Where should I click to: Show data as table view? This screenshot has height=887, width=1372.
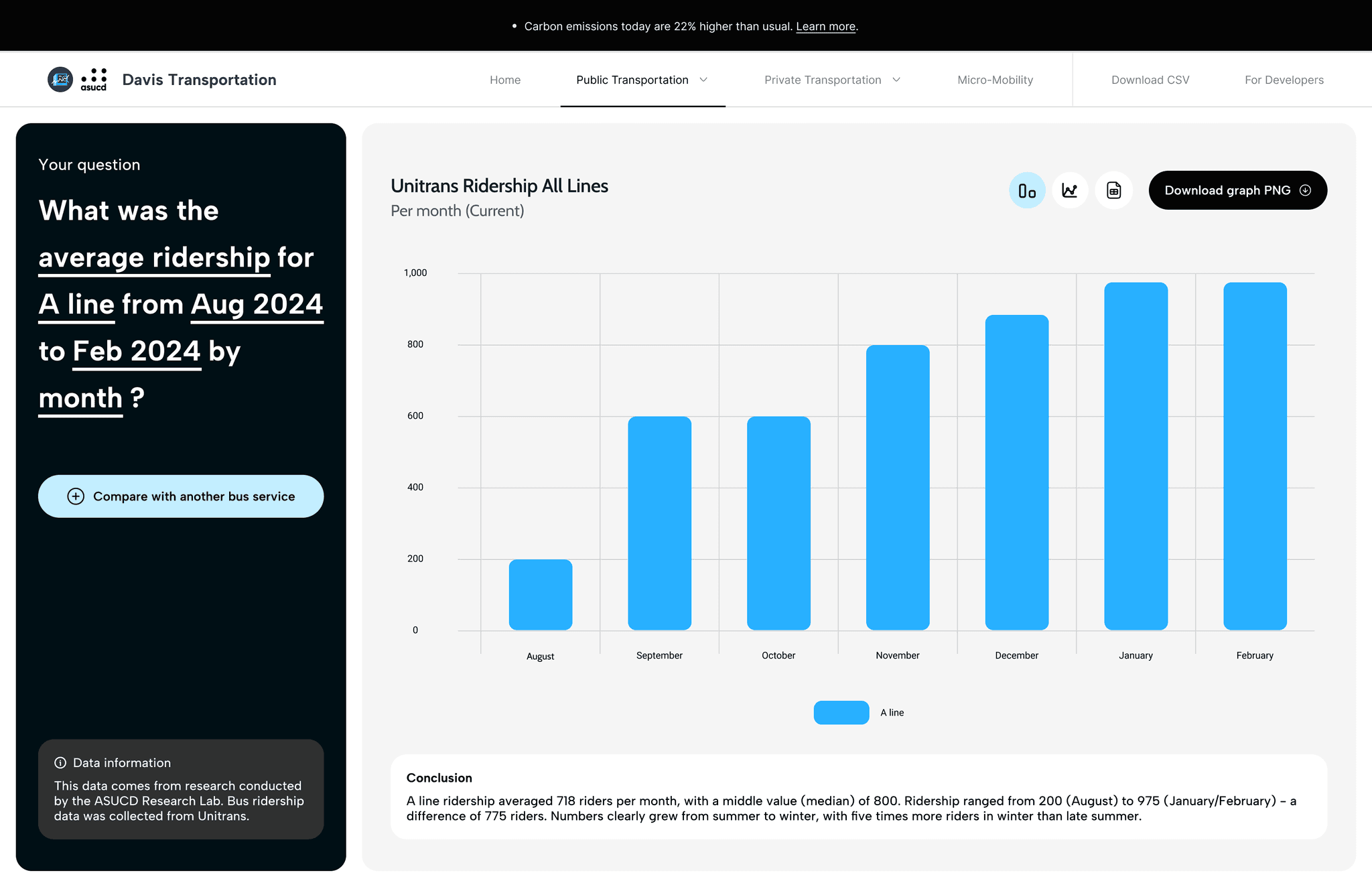pyautogui.click(x=1113, y=191)
